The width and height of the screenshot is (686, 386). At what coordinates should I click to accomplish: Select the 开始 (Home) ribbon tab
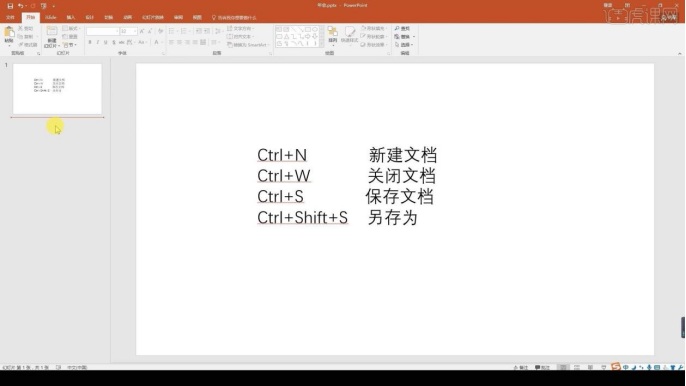tap(31, 18)
